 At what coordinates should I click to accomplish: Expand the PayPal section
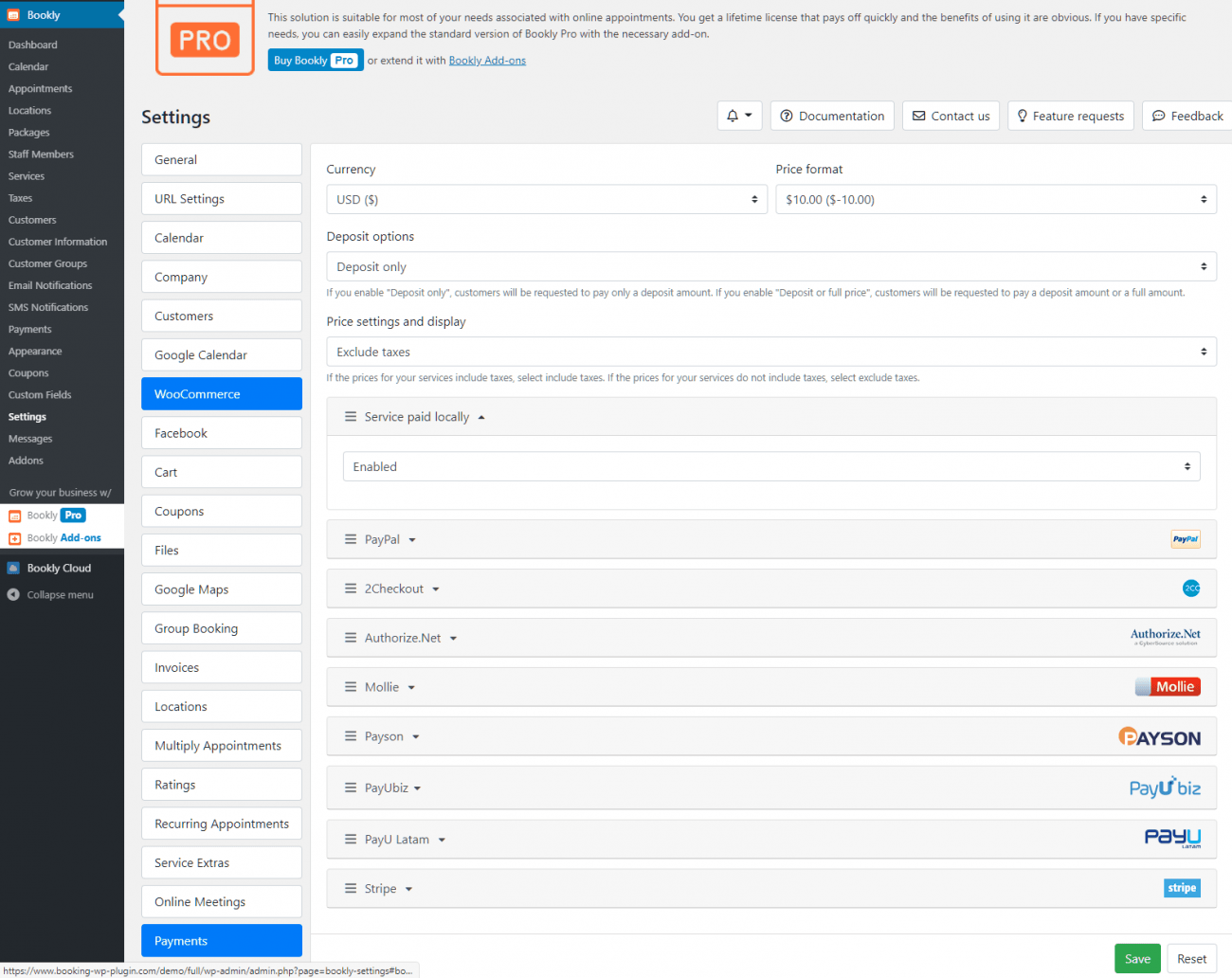point(390,539)
